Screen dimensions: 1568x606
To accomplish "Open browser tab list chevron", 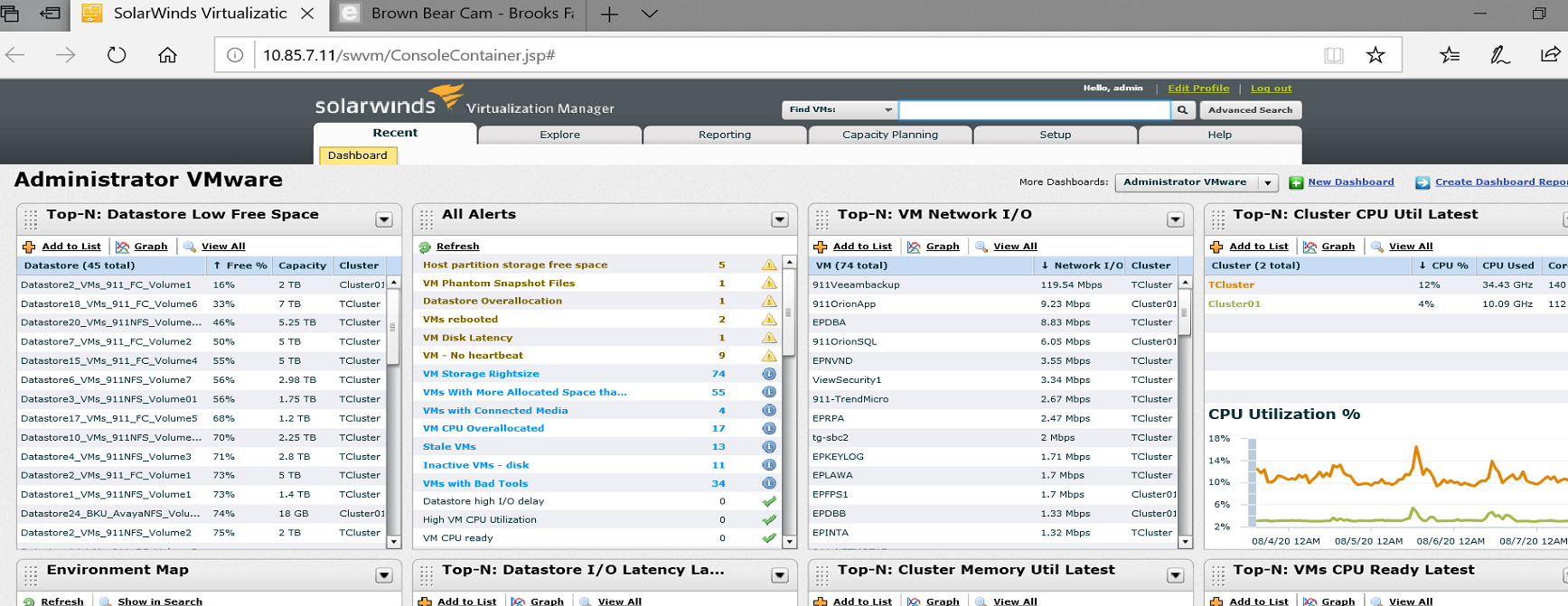I will pos(649,14).
